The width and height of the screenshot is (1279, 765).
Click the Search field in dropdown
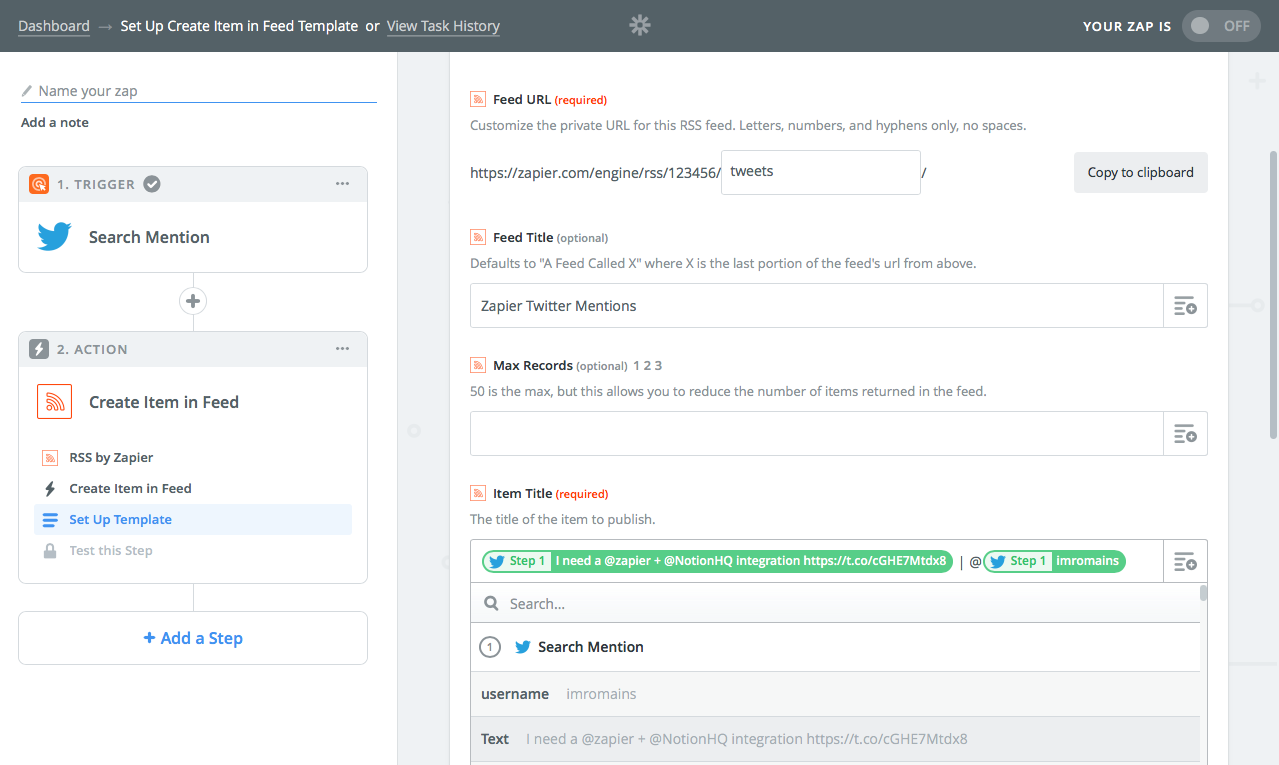835,604
